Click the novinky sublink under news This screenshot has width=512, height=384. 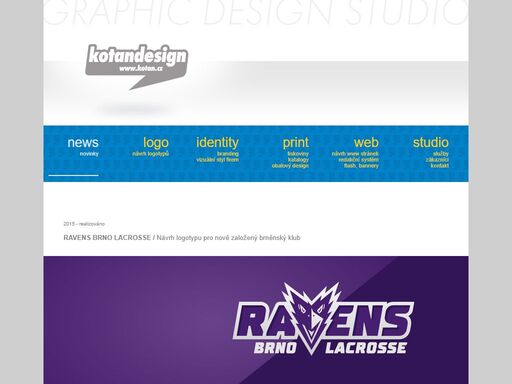[x=89, y=154]
